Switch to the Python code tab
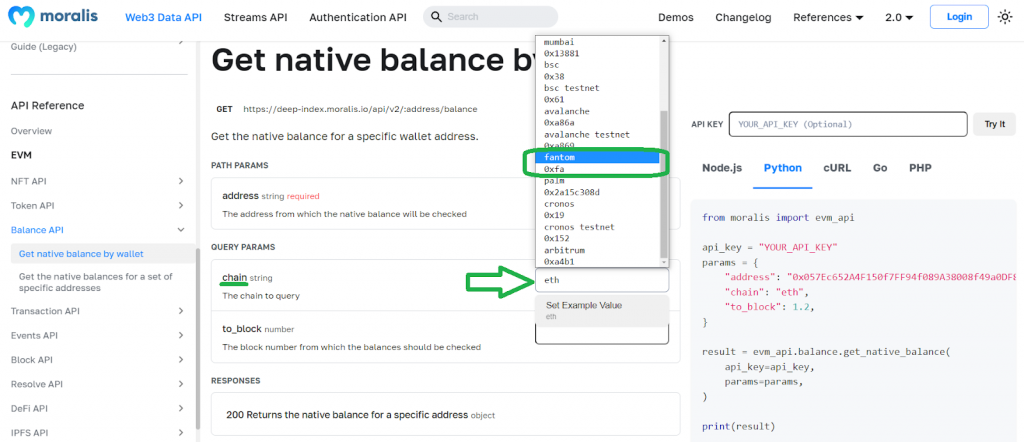Screen dimensions: 1024x442 (x=782, y=168)
